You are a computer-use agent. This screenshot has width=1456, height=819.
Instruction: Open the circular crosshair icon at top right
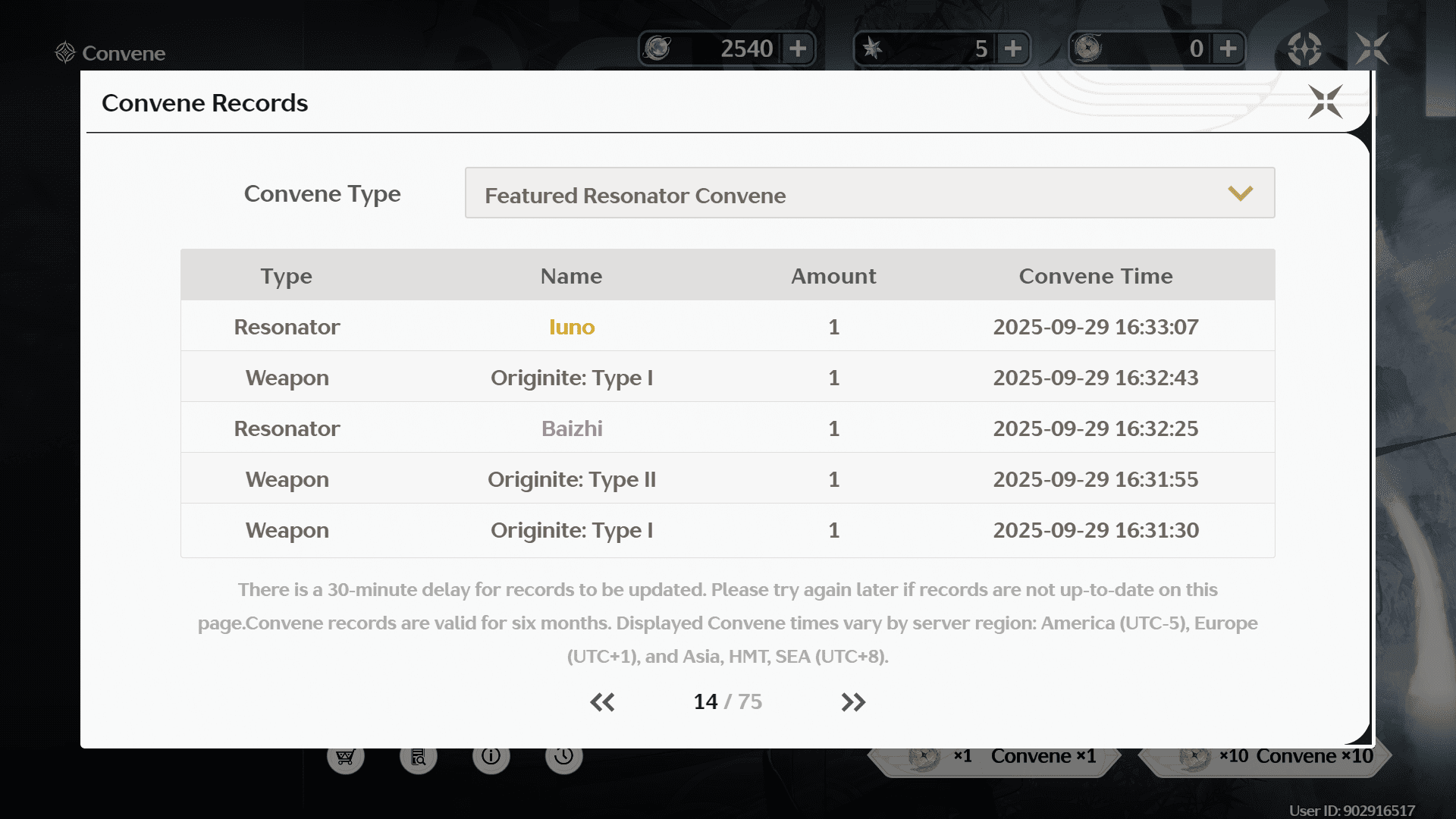1304,49
